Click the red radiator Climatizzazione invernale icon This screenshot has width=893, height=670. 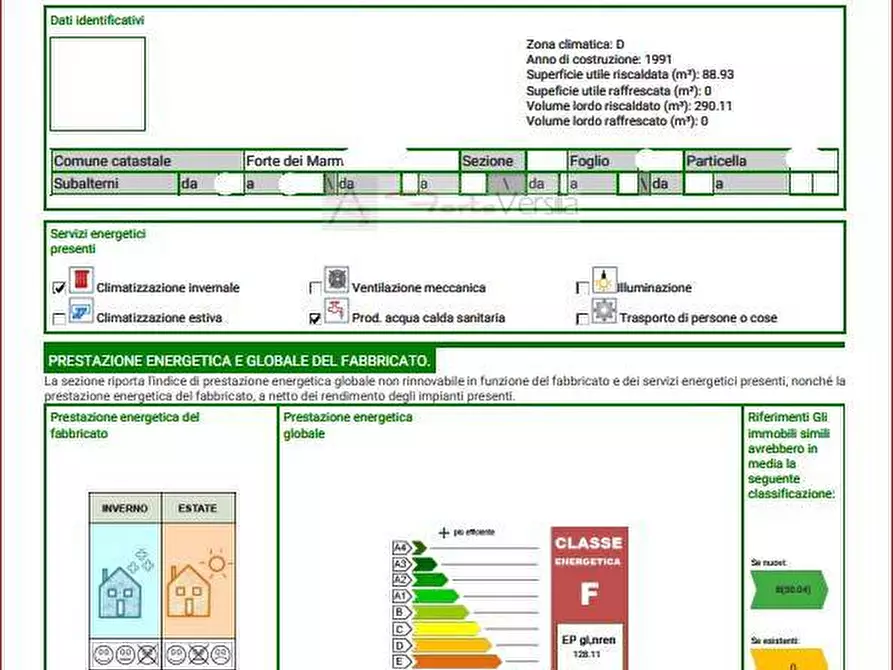81,279
